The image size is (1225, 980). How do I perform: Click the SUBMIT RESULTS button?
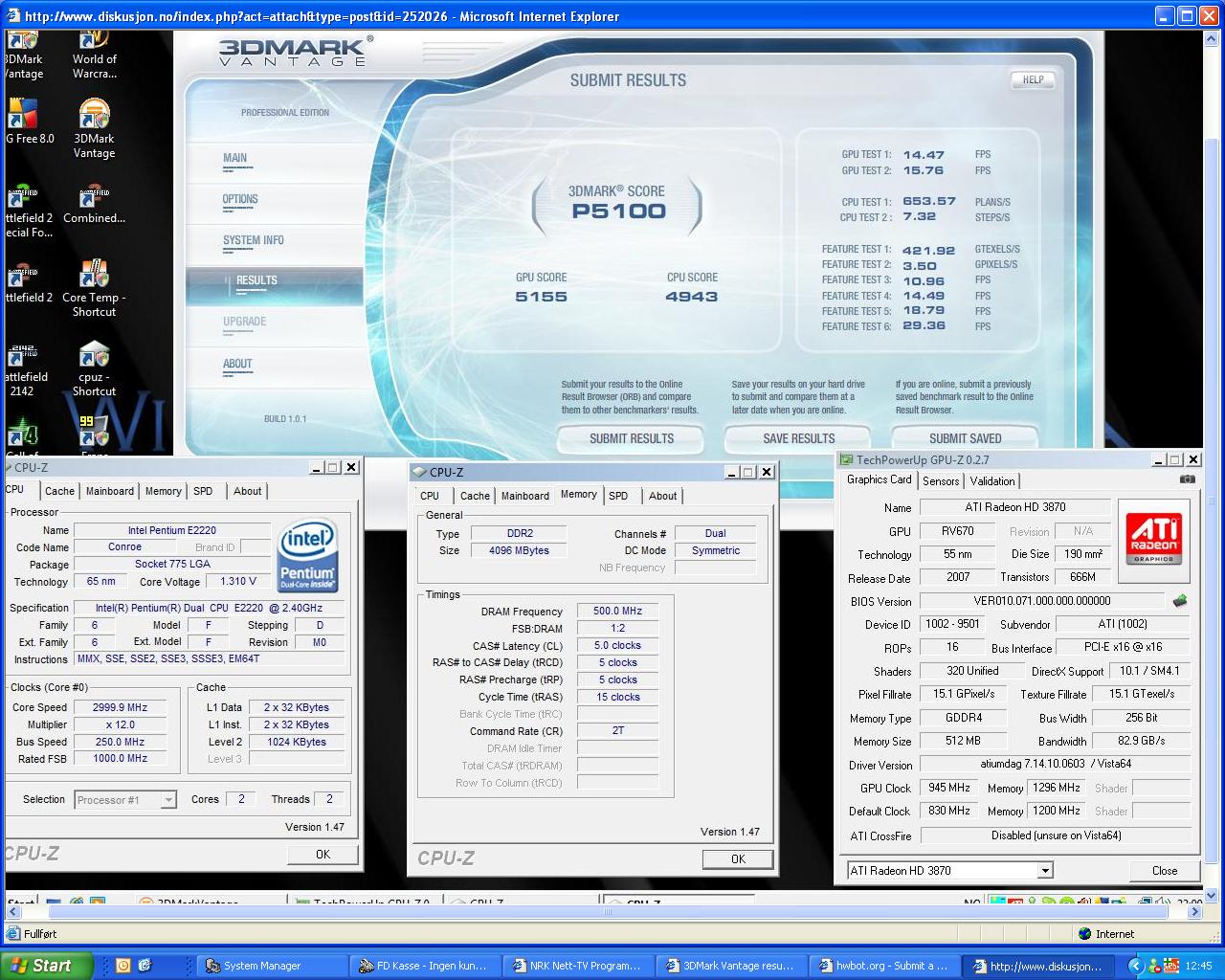click(632, 438)
